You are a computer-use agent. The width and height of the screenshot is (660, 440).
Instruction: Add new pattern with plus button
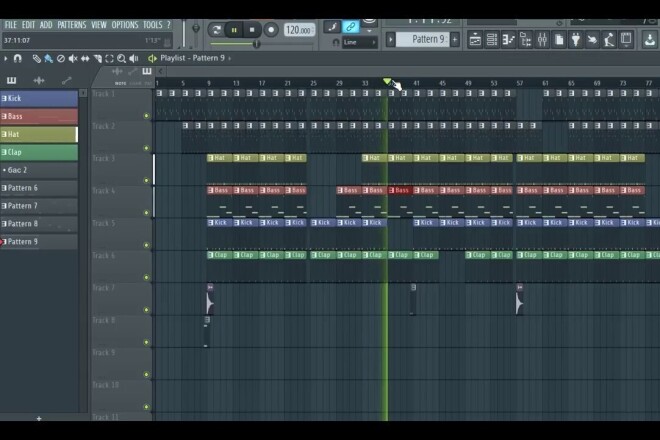pos(455,40)
